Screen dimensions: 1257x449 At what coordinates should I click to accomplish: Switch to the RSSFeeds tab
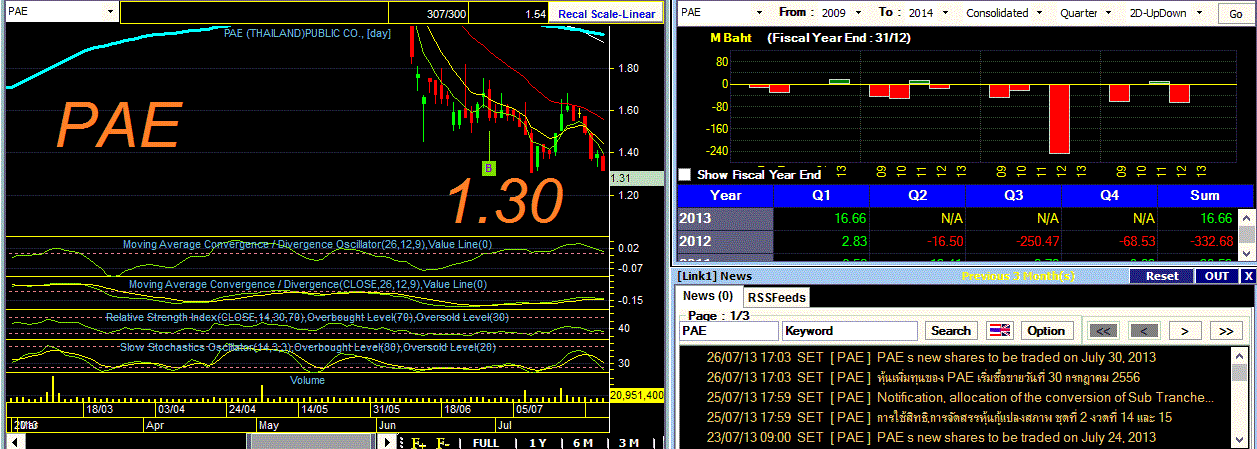pyautogui.click(x=778, y=297)
